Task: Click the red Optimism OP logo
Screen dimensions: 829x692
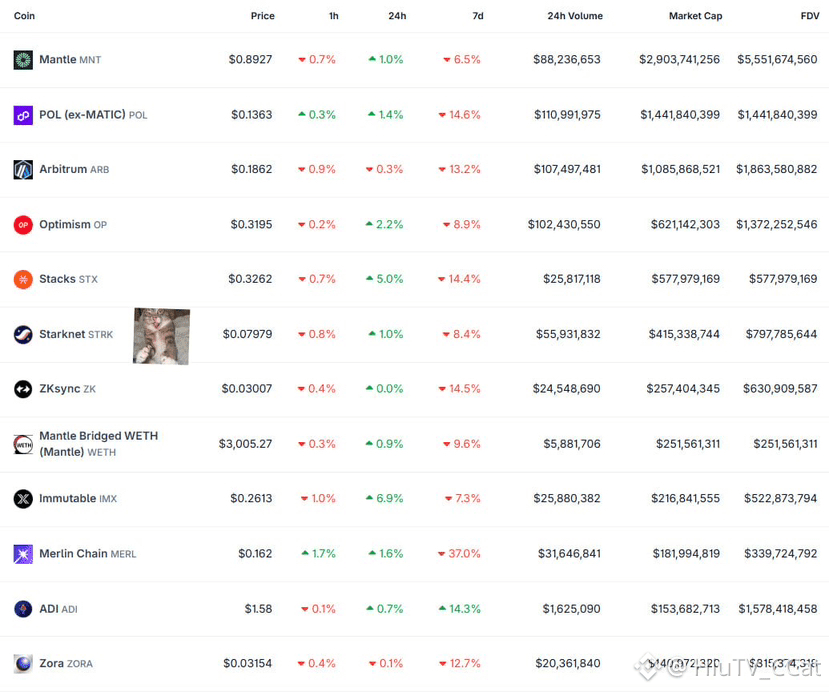Action: coord(23,225)
